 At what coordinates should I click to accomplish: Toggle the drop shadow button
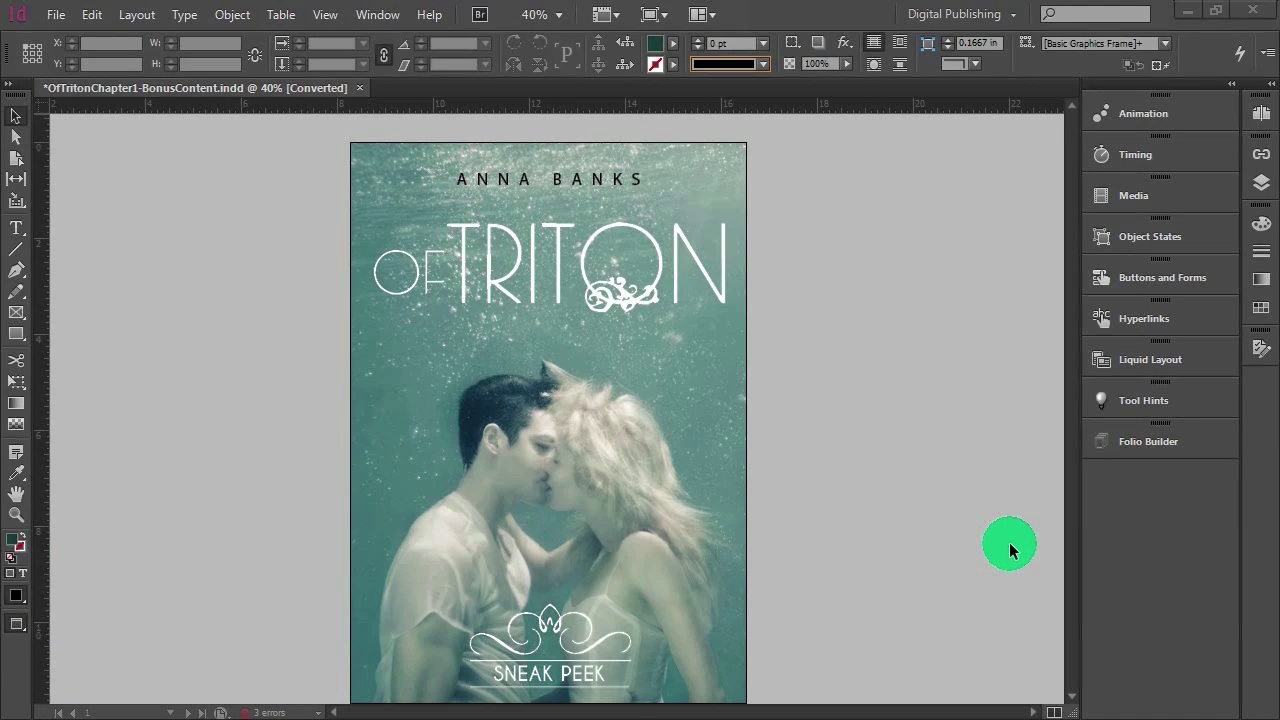(818, 43)
